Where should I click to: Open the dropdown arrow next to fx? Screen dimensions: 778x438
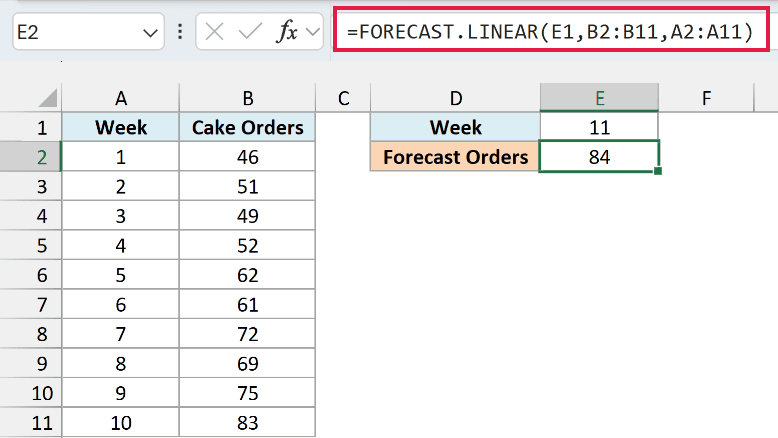(x=313, y=32)
